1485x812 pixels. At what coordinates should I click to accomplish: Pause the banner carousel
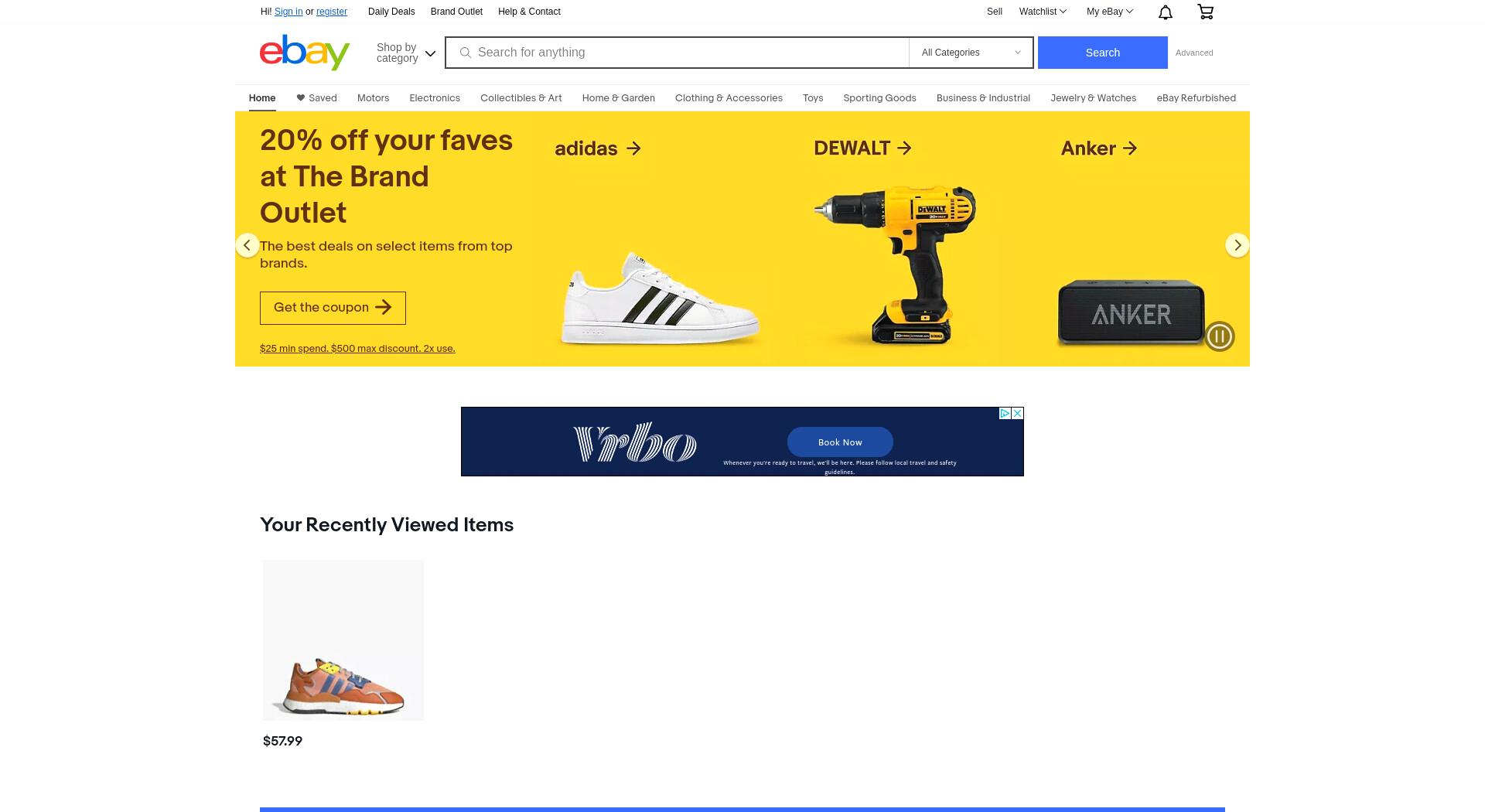(1220, 336)
